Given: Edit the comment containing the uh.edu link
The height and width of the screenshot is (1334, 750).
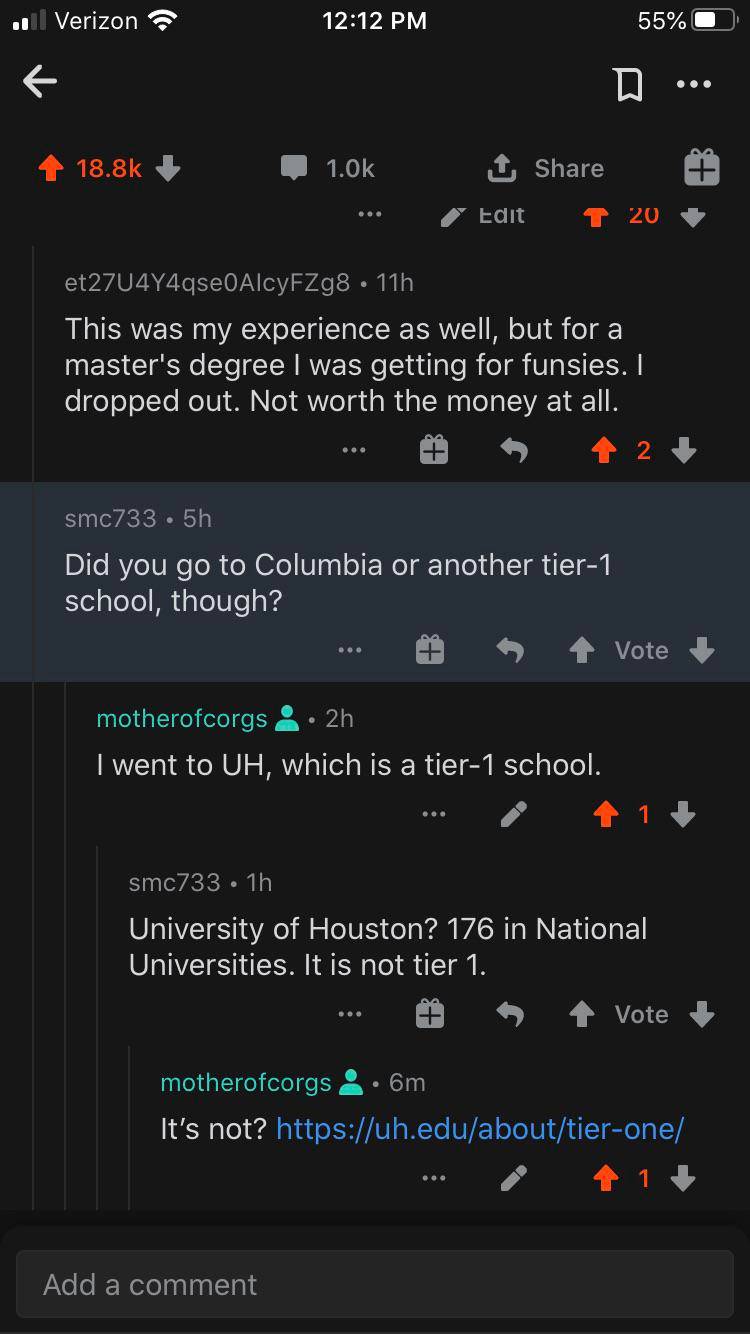Looking at the screenshot, I should coord(513,1180).
